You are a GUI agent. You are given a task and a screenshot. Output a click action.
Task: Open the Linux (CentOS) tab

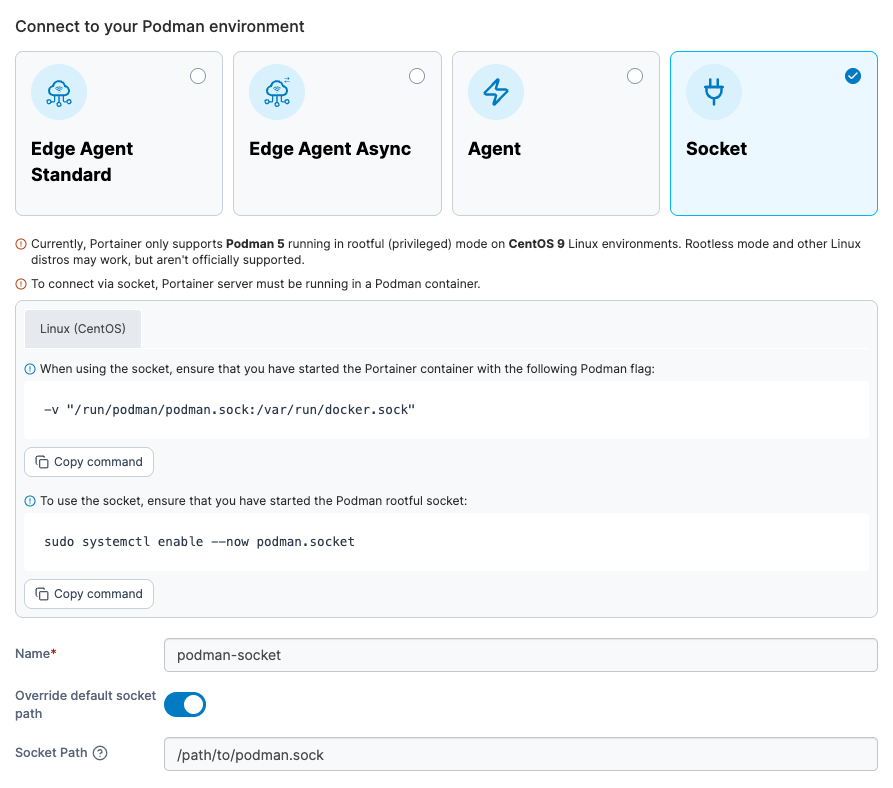(83, 328)
